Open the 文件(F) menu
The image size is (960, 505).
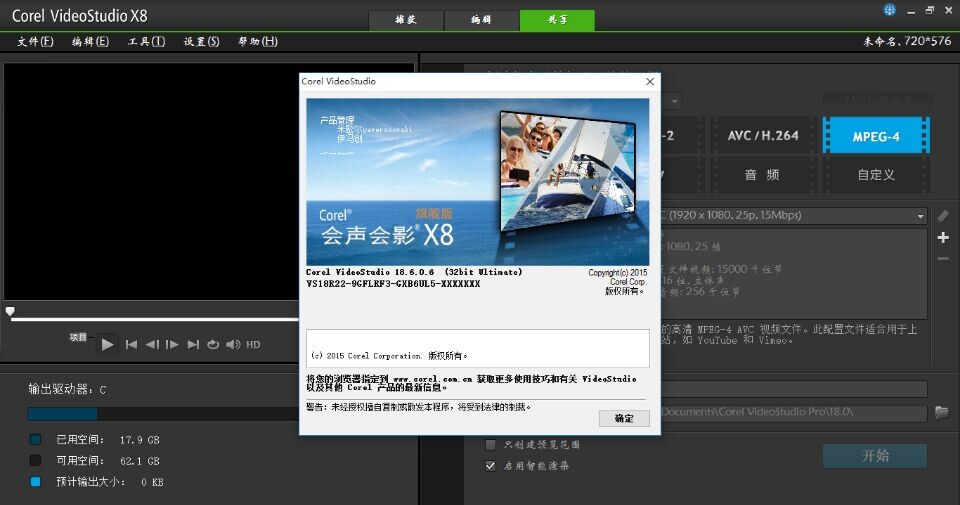[x=36, y=41]
